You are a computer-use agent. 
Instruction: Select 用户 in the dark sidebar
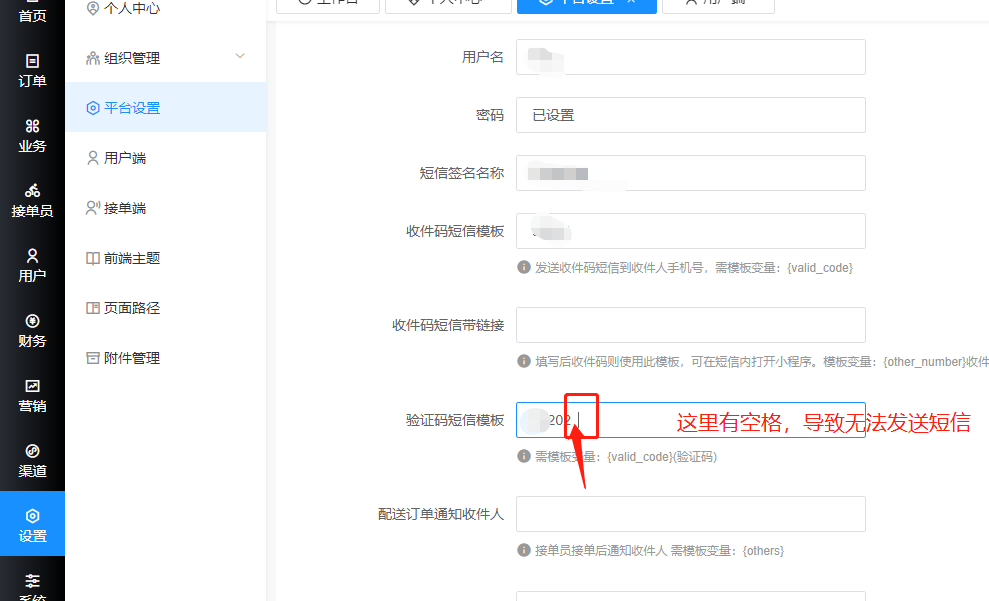pos(32,265)
